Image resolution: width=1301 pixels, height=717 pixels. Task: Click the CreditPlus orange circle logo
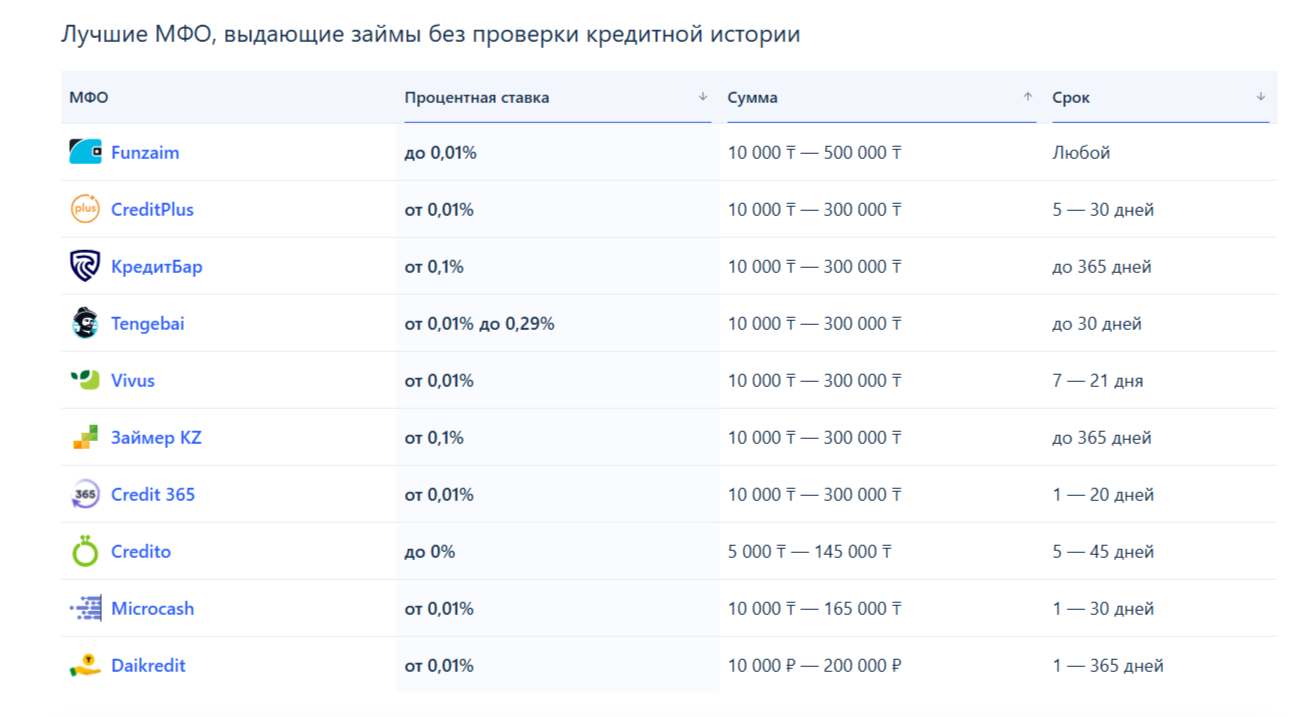pos(85,210)
